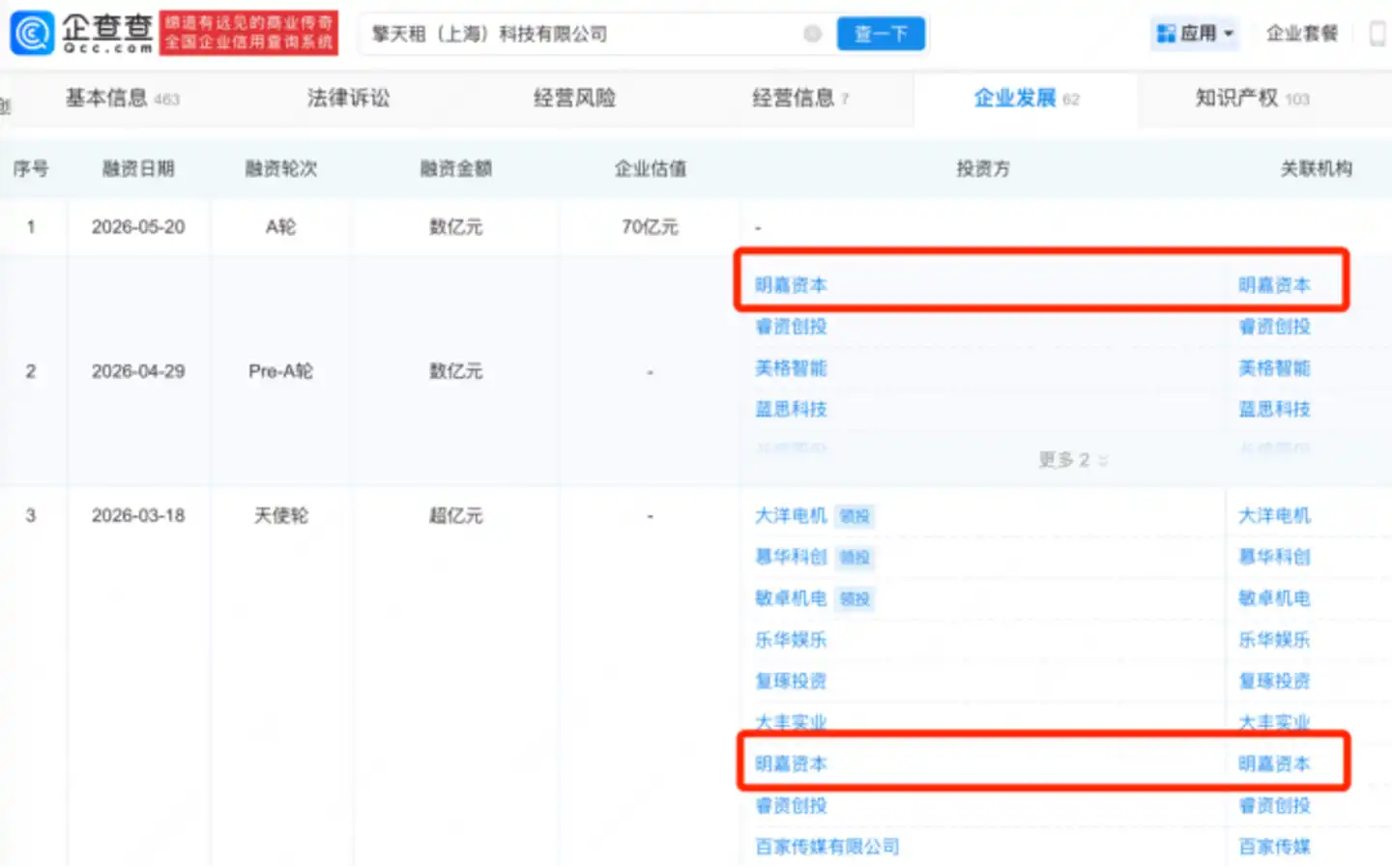Open the 企业套餐 link
The image size is (1392, 868).
pos(1302,34)
